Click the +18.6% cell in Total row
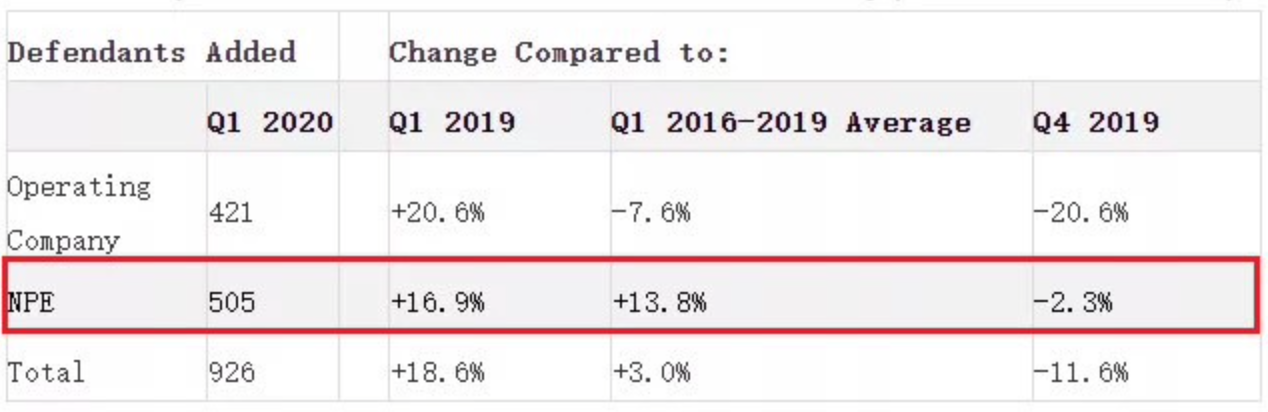1268x412 pixels. tap(437, 373)
